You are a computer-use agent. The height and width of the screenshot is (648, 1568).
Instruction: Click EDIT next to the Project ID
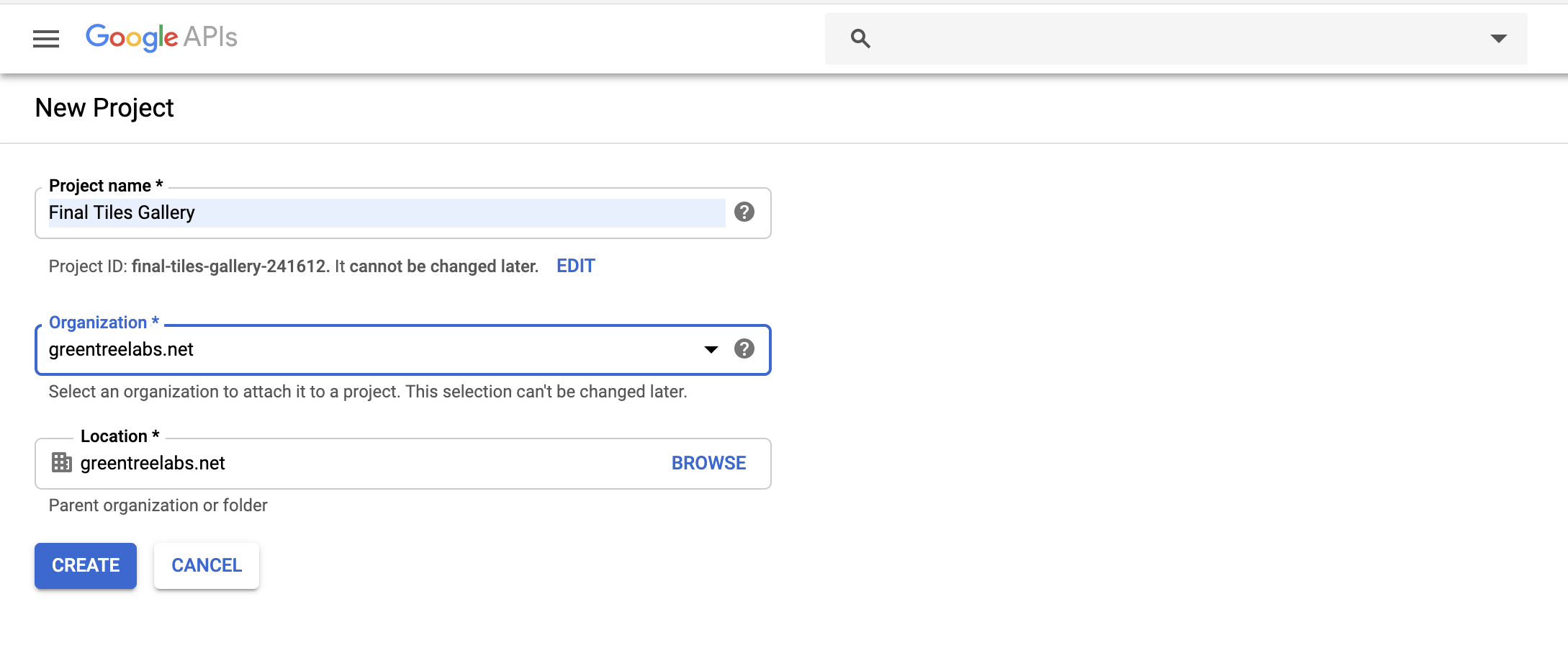point(575,266)
